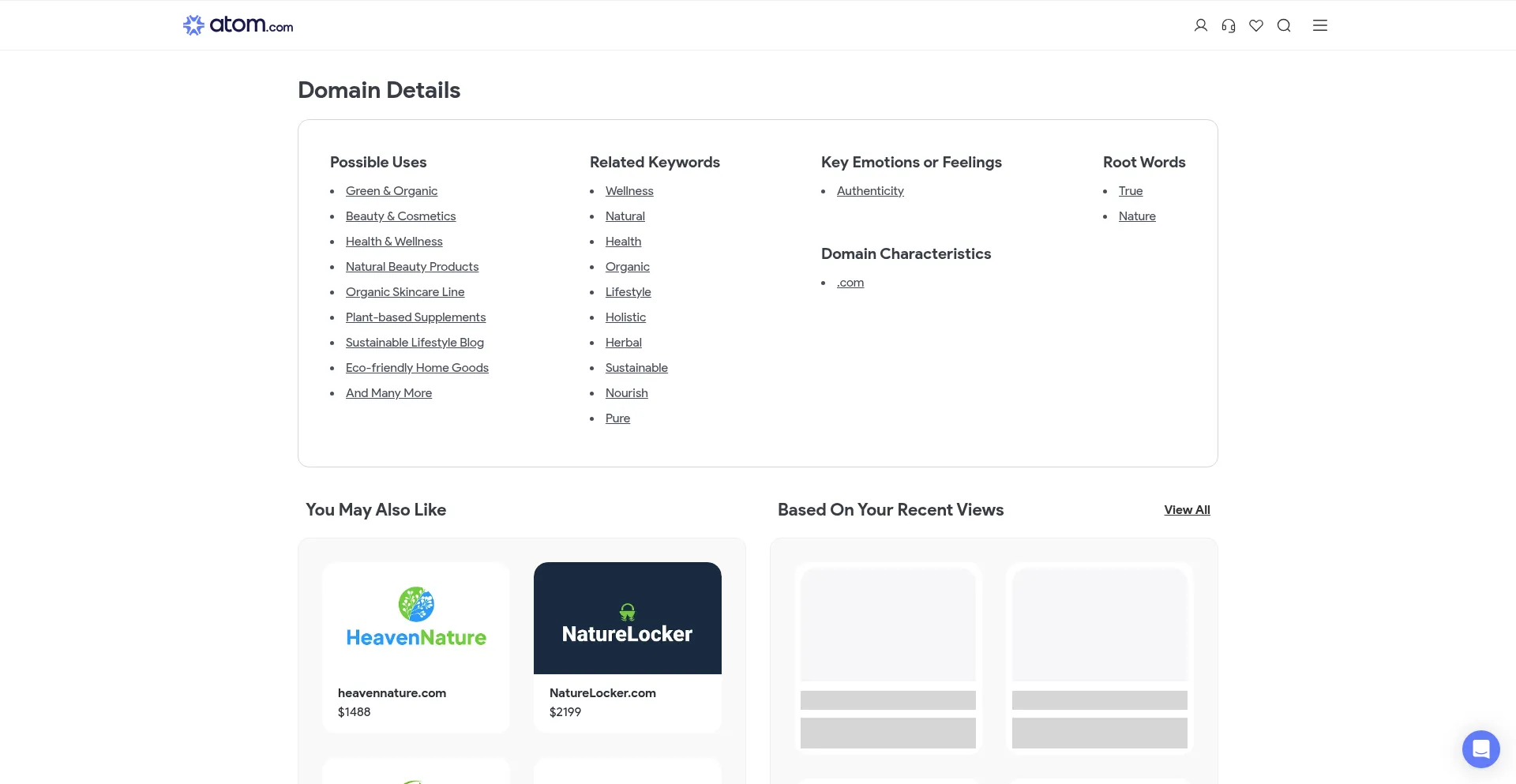Open the hamburger menu
This screenshot has width=1516, height=784.
pyautogui.click(x=1319, y=25)
